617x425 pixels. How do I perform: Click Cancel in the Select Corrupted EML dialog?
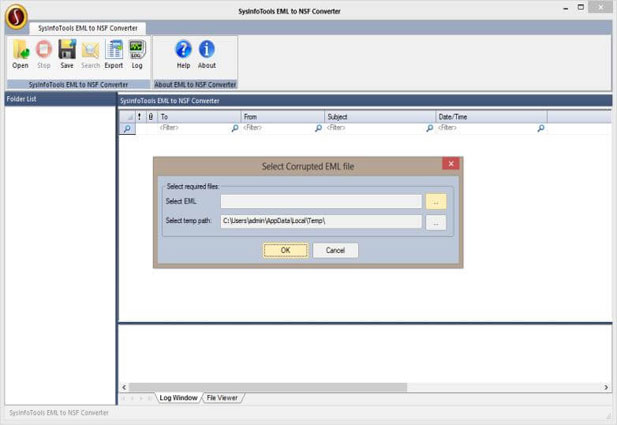[335, 250]
